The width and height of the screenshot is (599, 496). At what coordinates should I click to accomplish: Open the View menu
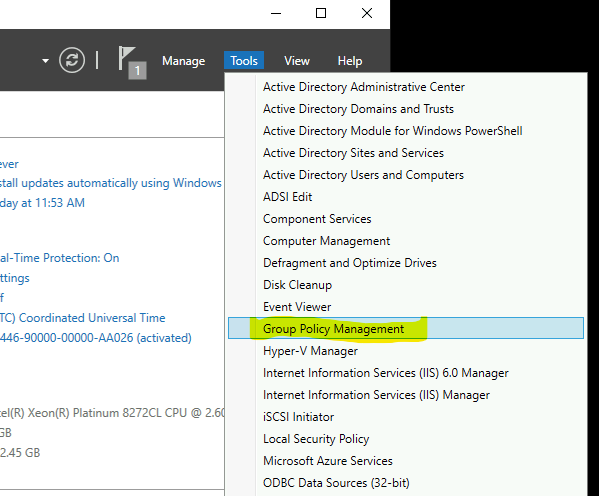point(297,61)
